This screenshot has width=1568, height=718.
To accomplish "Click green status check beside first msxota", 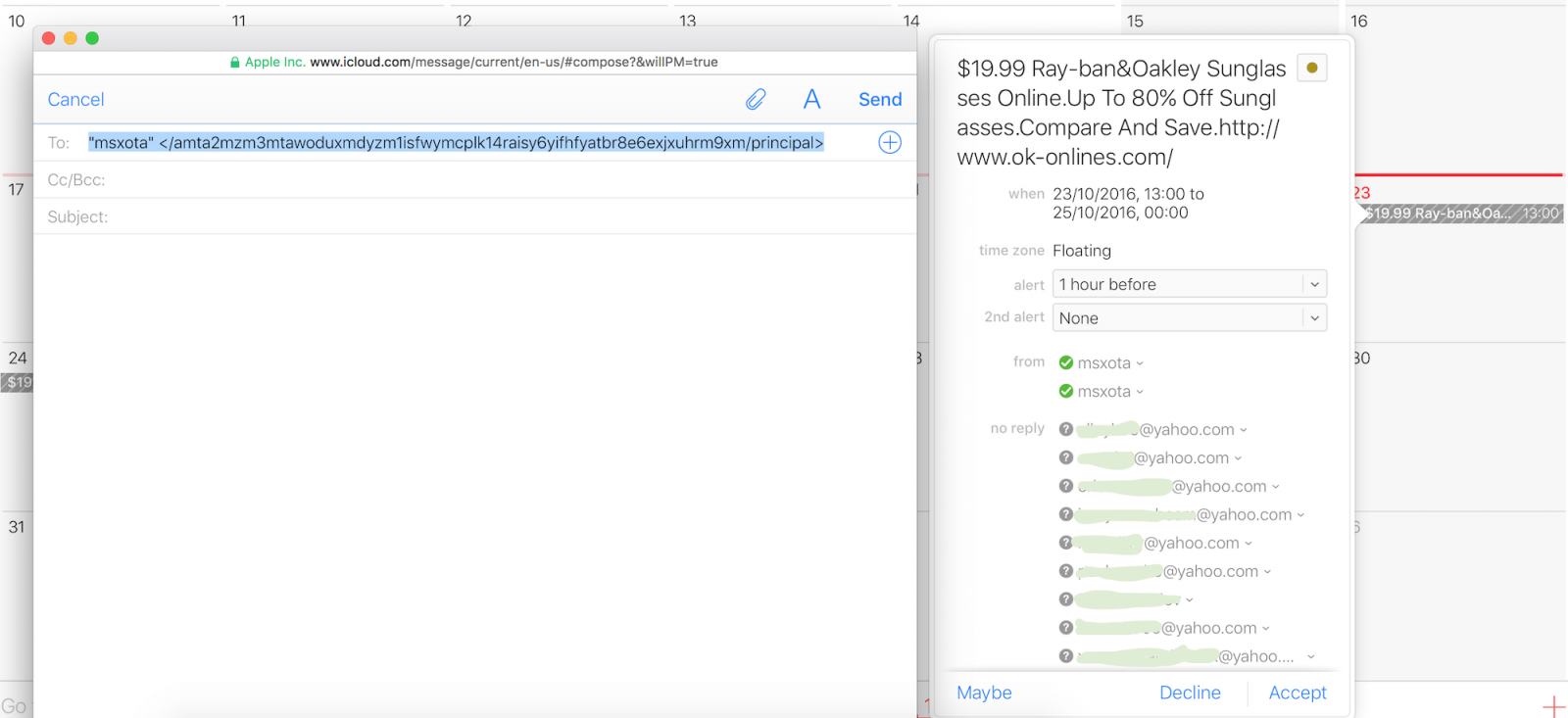I will (1066, 362).
